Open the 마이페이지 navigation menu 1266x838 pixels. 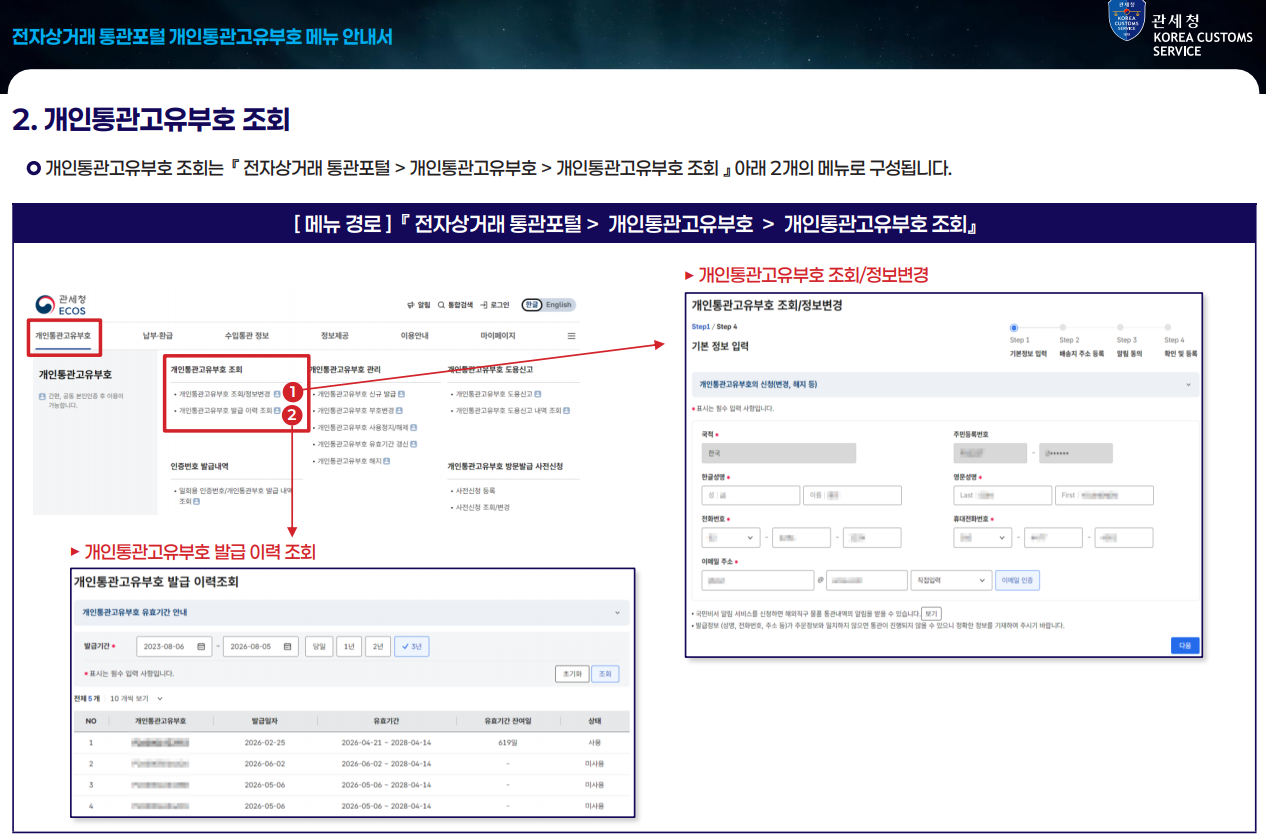(x=498, y=336)
